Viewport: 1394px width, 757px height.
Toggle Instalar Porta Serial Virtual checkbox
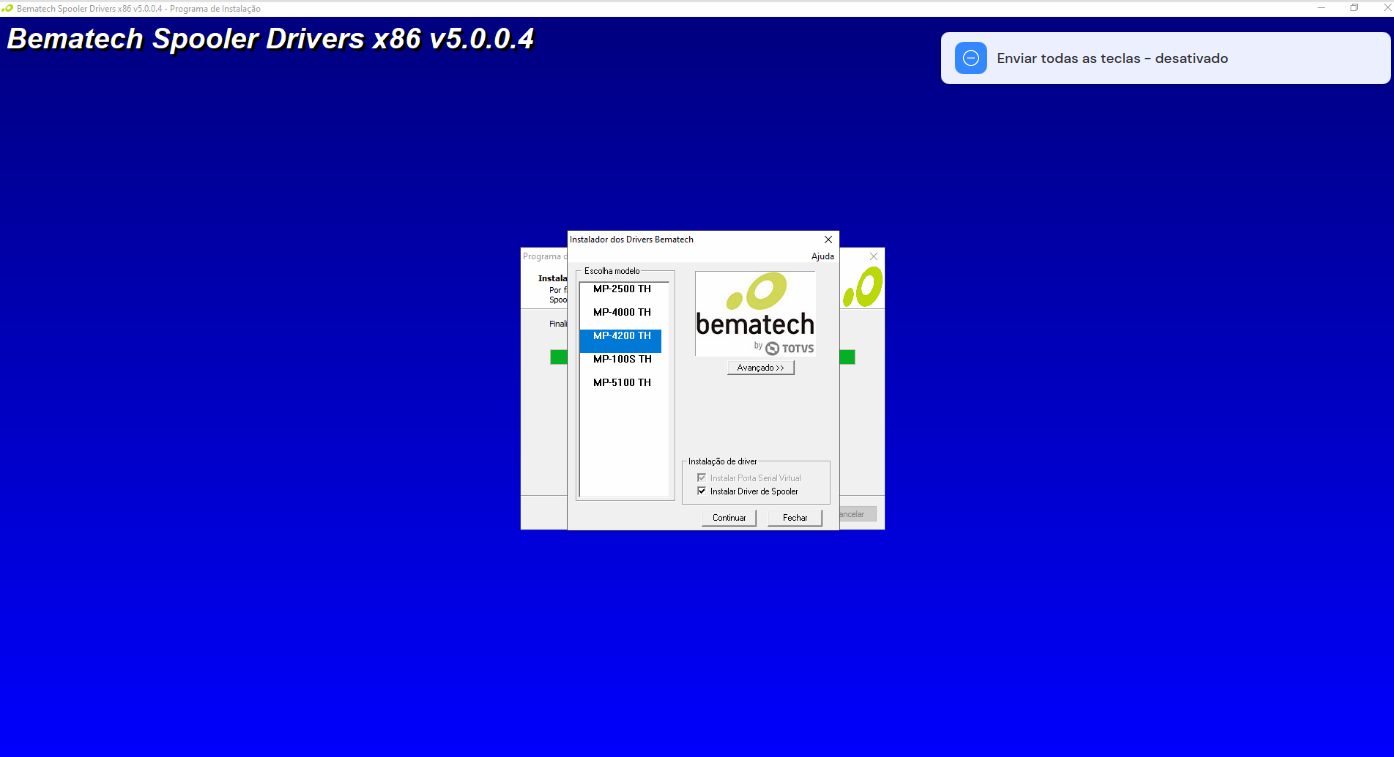pos(702,478)
